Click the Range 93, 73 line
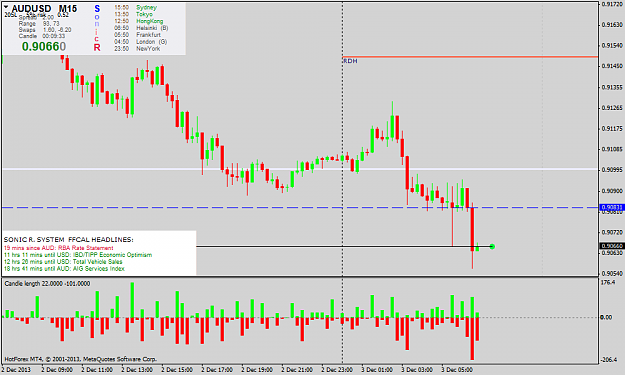This screenshot has width=625, height=375. [x=39, y=24]
